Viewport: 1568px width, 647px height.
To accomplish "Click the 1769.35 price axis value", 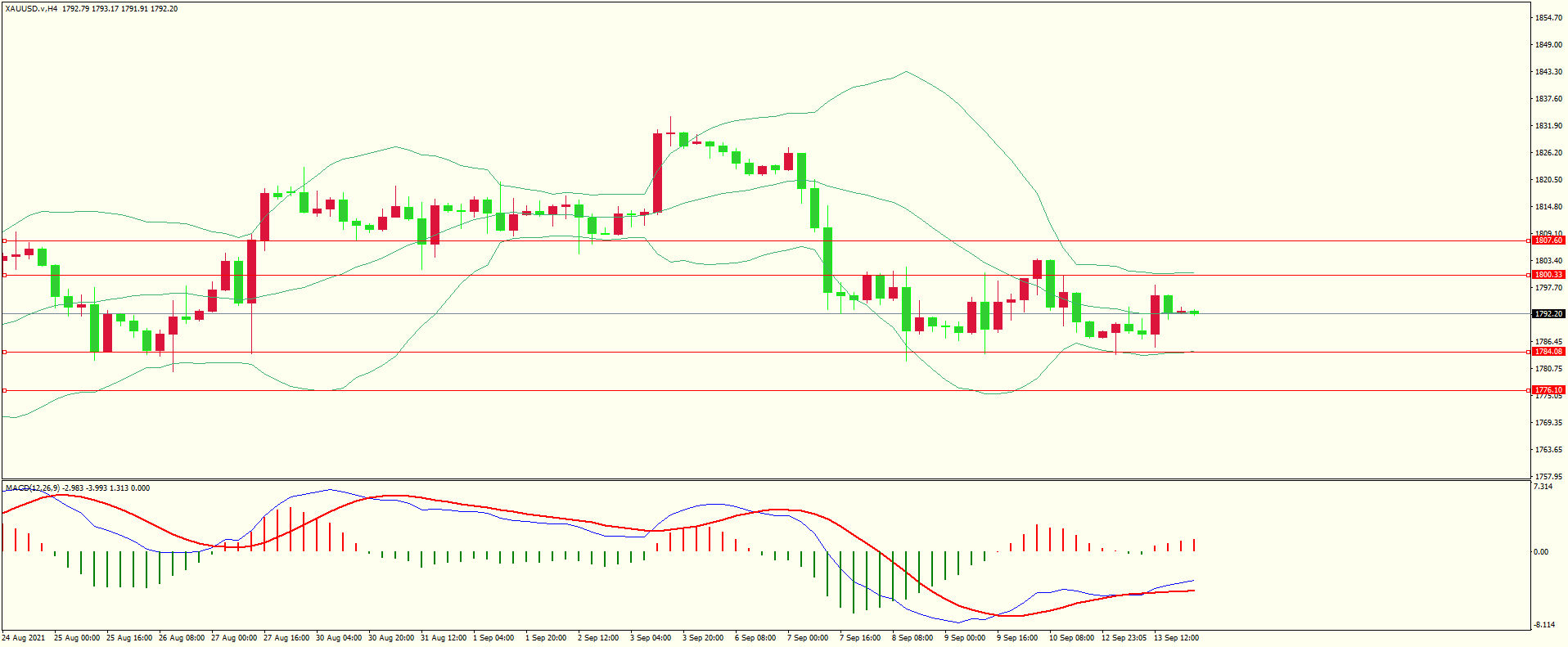I will coord(1548,422).
